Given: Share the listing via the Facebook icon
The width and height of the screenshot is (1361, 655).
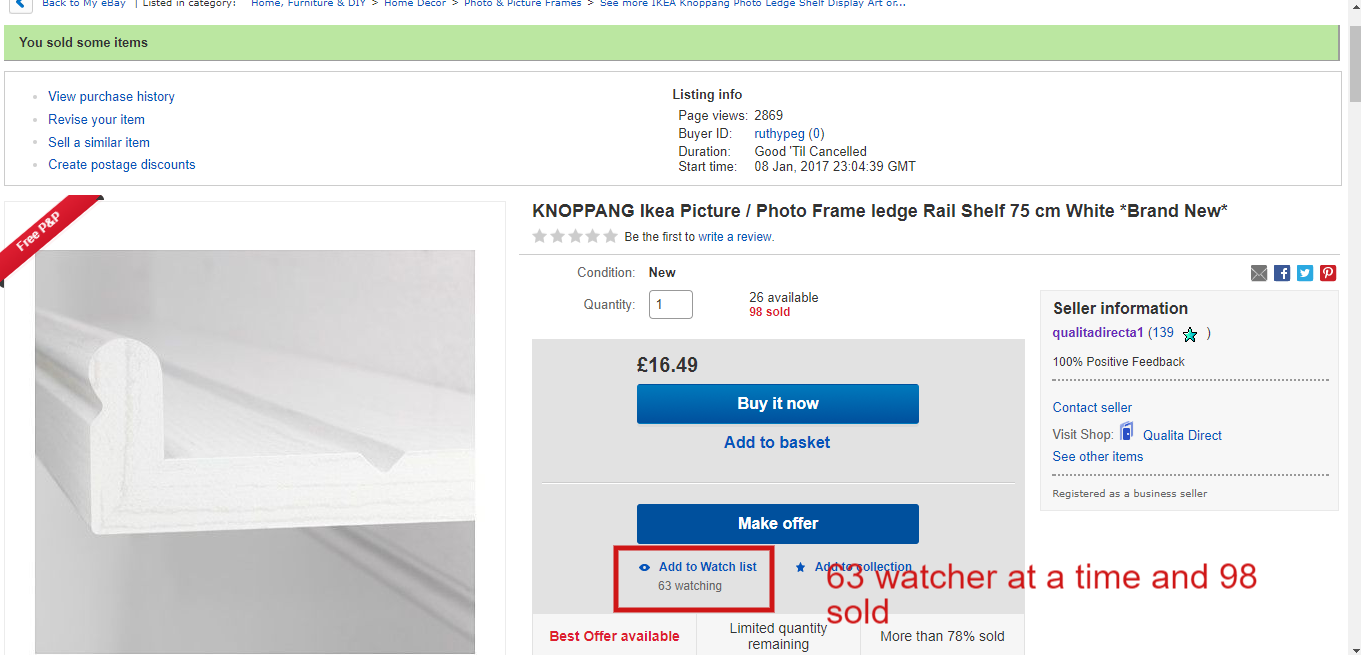Looking at the screenshot, I should point(1281,272).
